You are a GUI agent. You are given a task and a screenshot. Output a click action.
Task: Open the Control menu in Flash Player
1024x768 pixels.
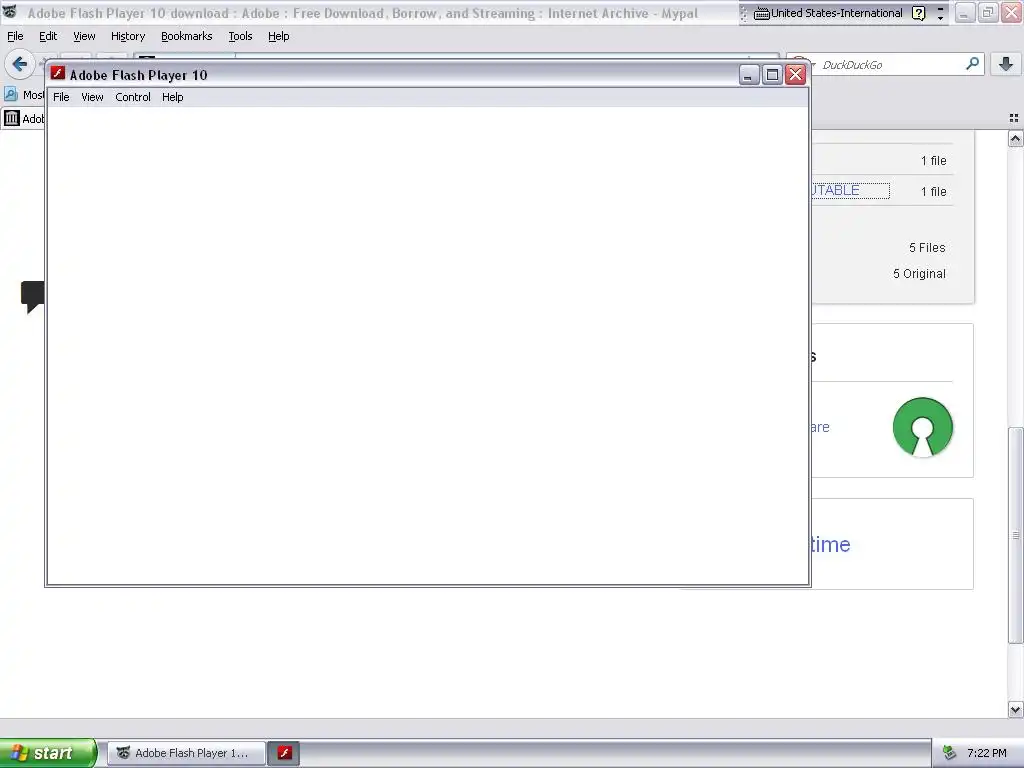click(133, 97)
